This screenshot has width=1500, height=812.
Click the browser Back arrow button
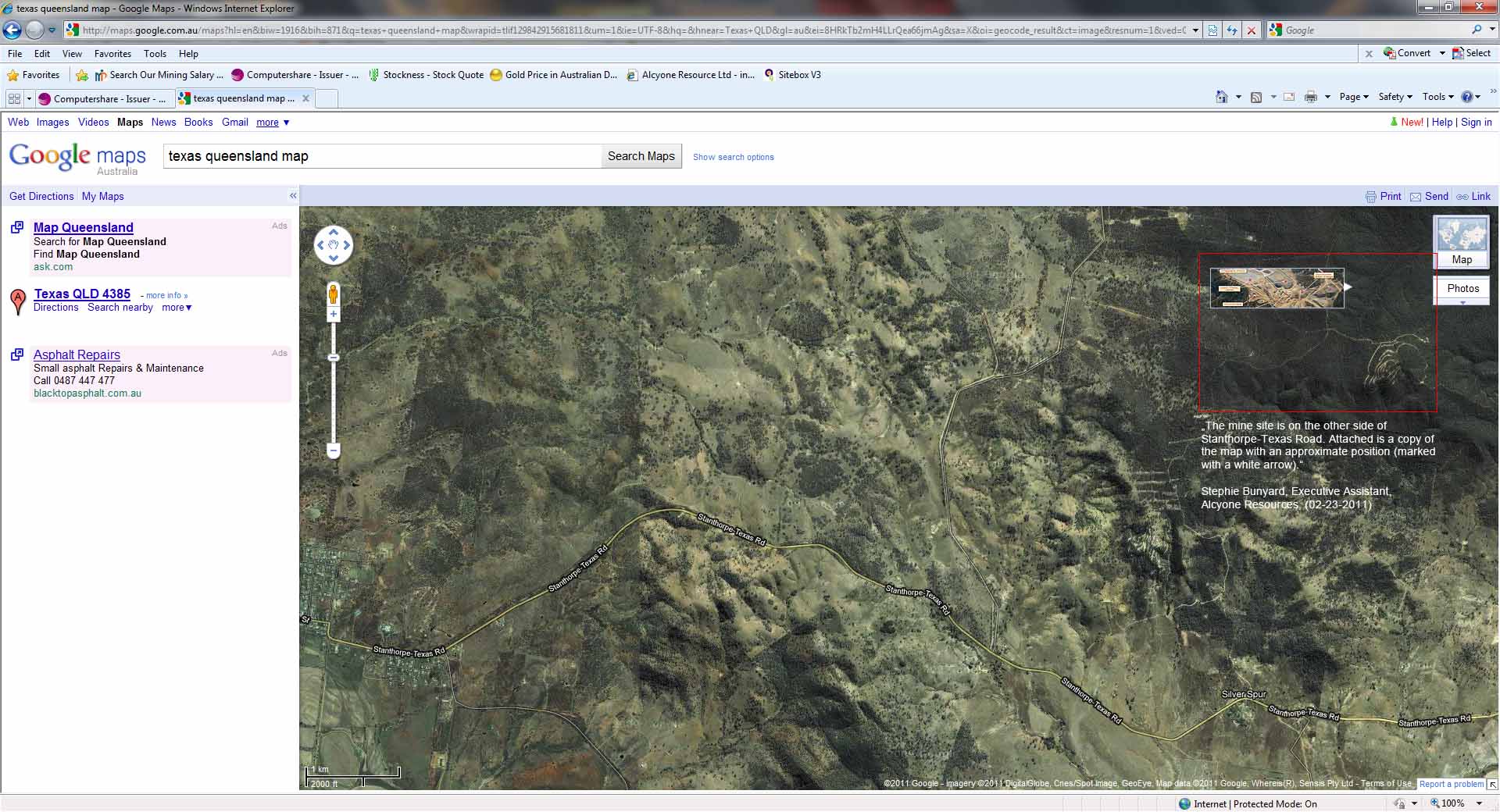12,30
